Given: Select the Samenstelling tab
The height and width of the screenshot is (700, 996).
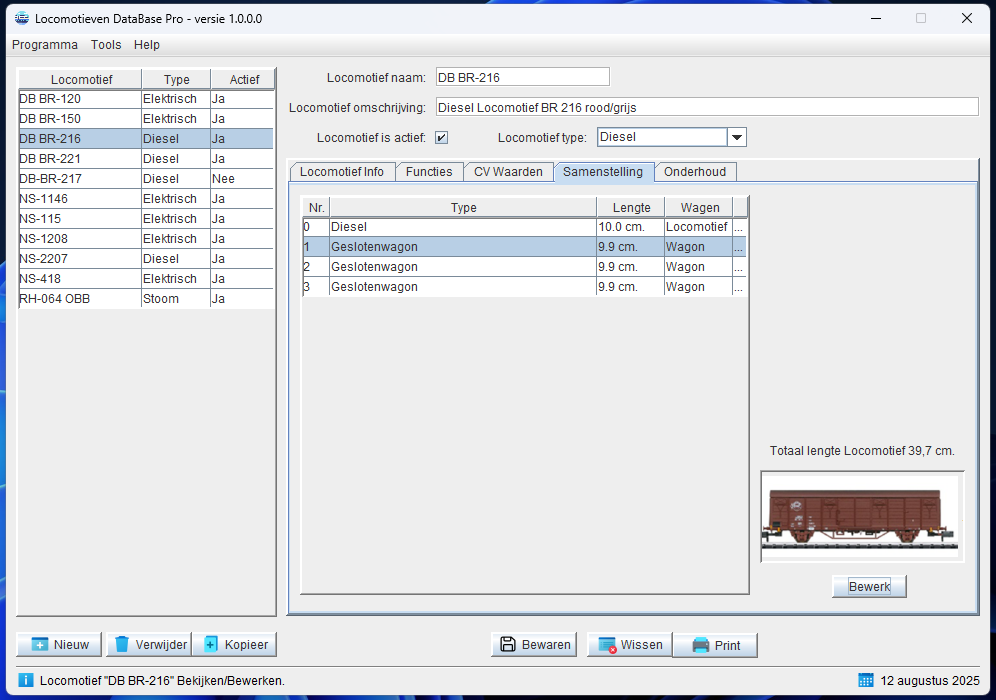Looking at the screenshot, I should click(603, 172).
